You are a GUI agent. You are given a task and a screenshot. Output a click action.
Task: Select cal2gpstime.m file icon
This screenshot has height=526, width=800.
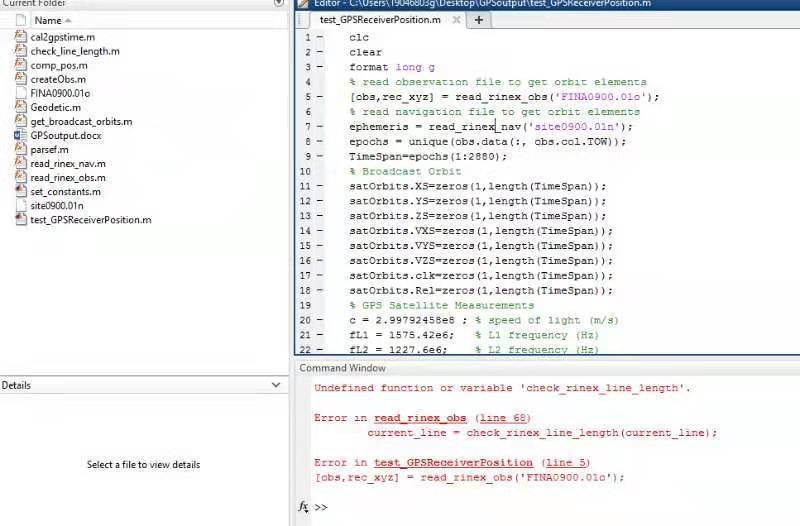pyautogui.click(x=21, y=36)
